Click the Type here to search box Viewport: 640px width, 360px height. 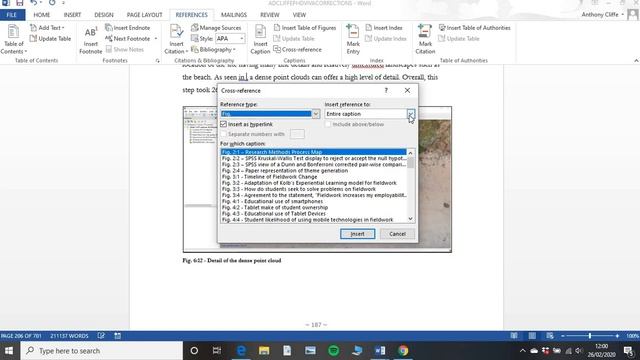pyautogui.click(x=102, y=351)
